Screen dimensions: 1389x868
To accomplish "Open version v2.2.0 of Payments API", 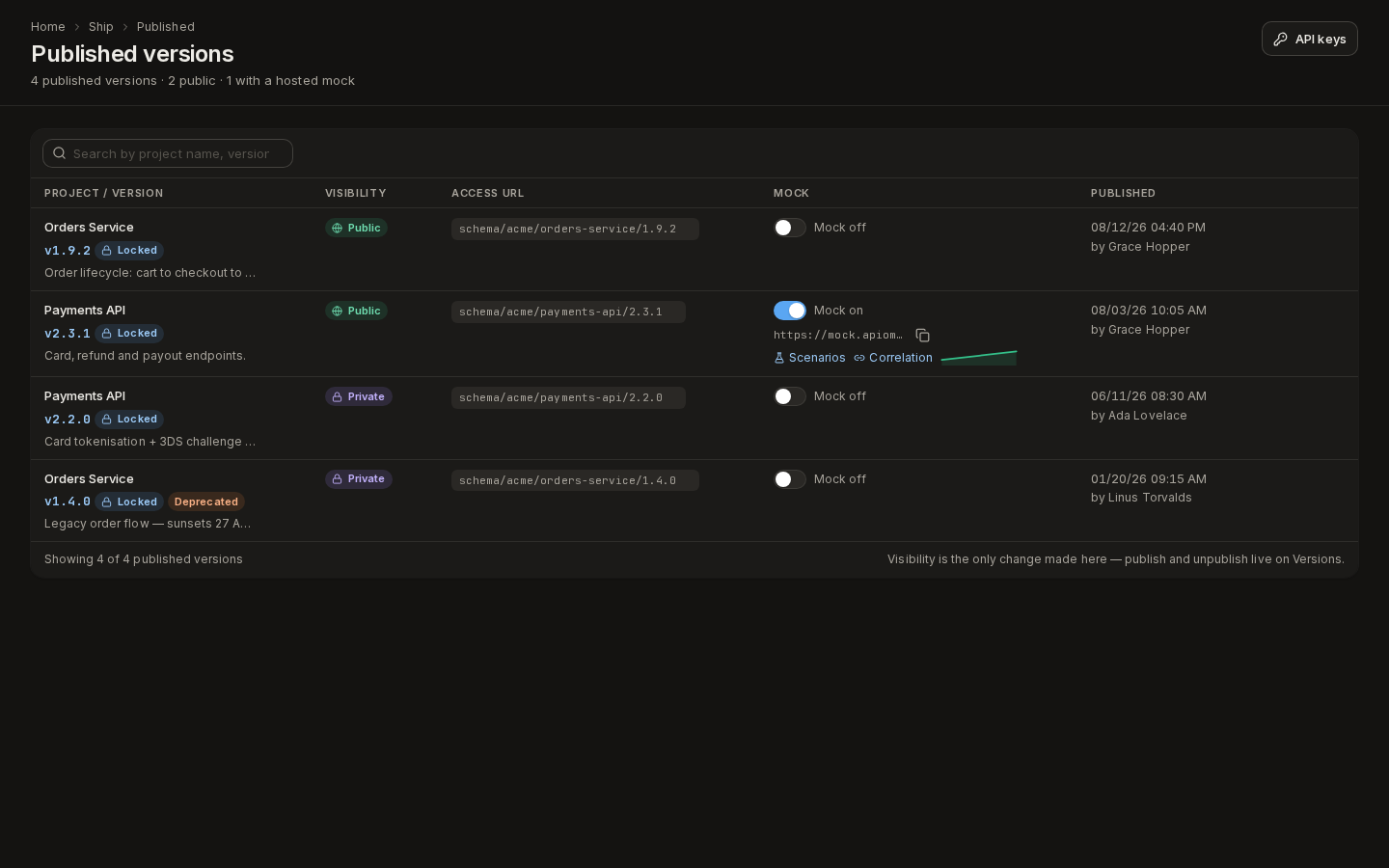I will (68, 420).
